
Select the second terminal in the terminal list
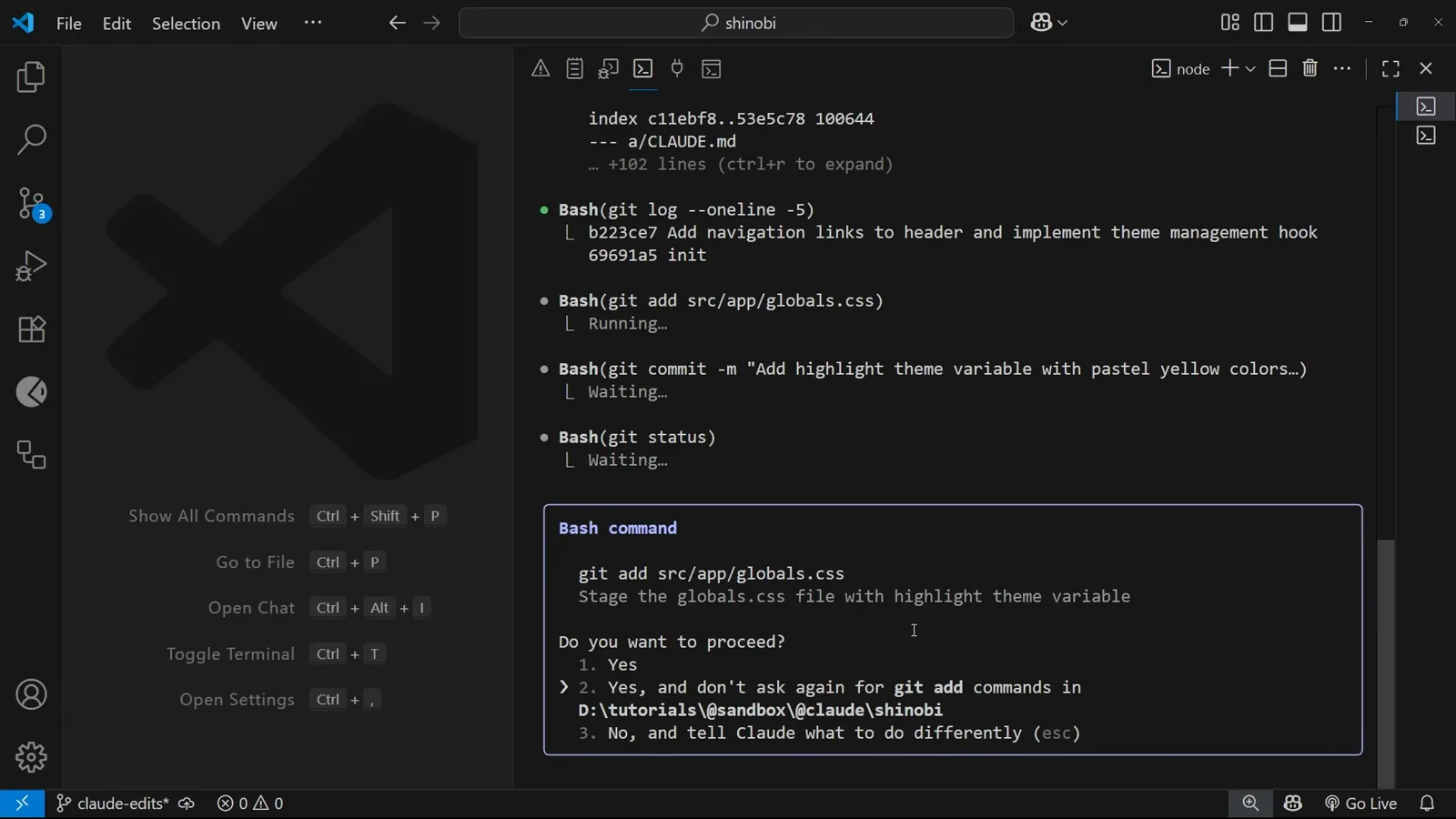[x=1426, y=136]
